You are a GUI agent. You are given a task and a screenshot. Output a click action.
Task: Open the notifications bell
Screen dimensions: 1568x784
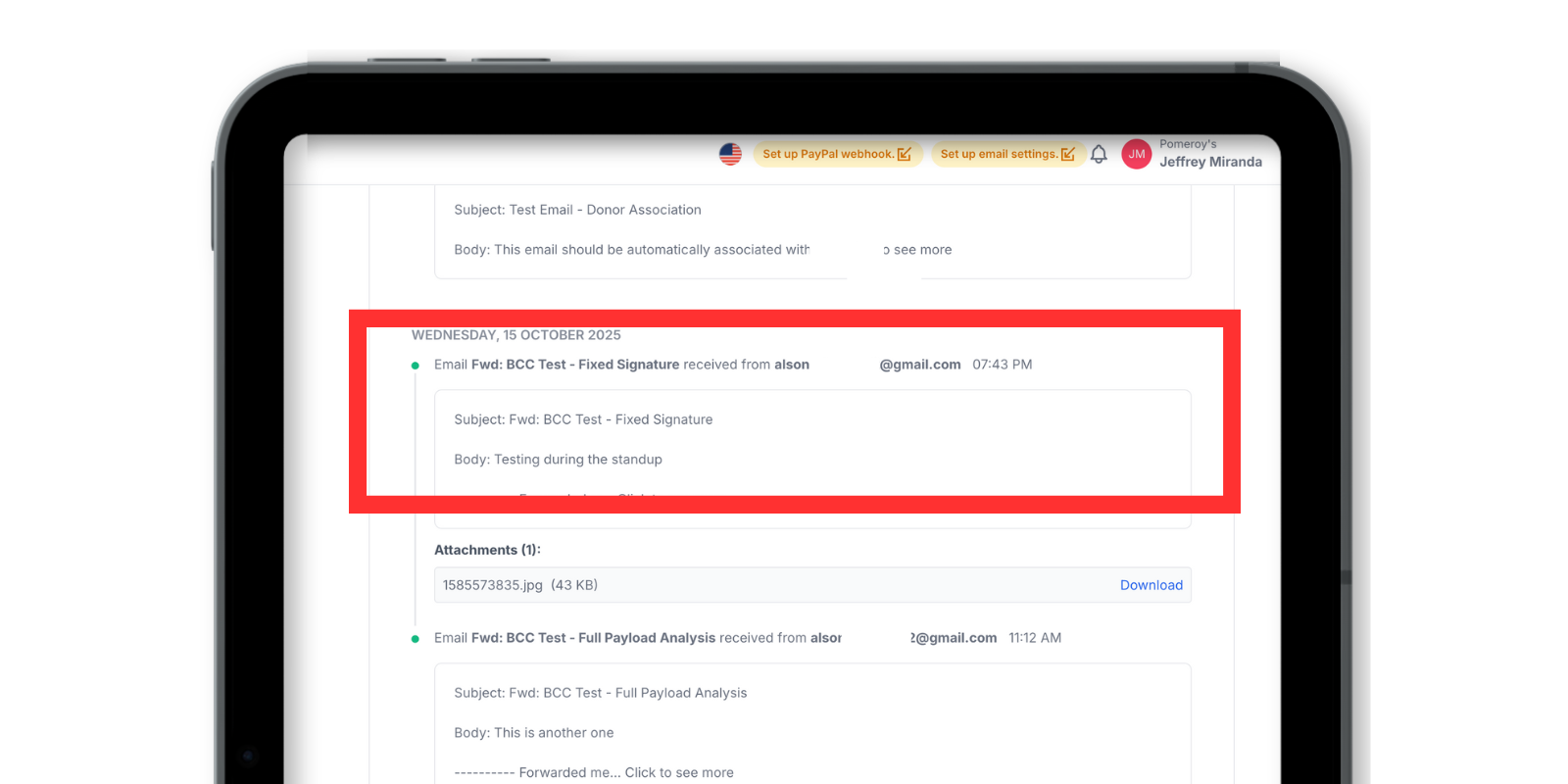(1099, 154)
